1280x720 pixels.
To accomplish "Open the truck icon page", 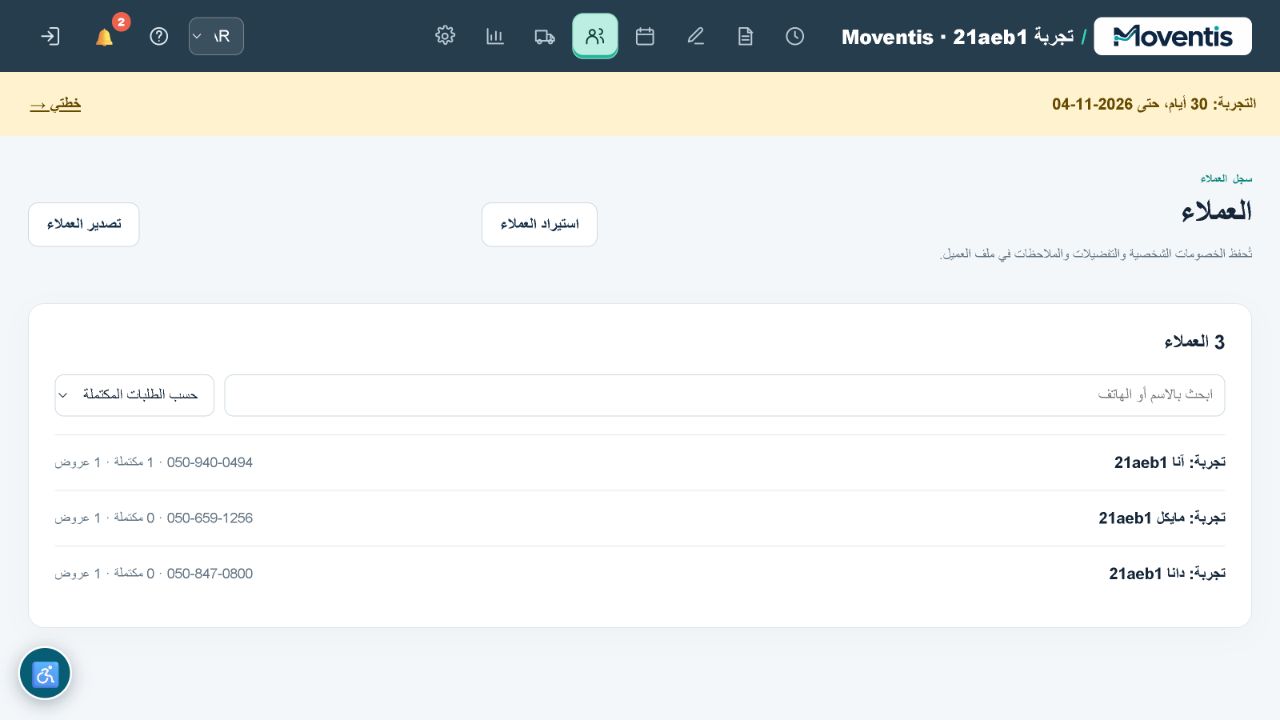I will click(545, 36).
